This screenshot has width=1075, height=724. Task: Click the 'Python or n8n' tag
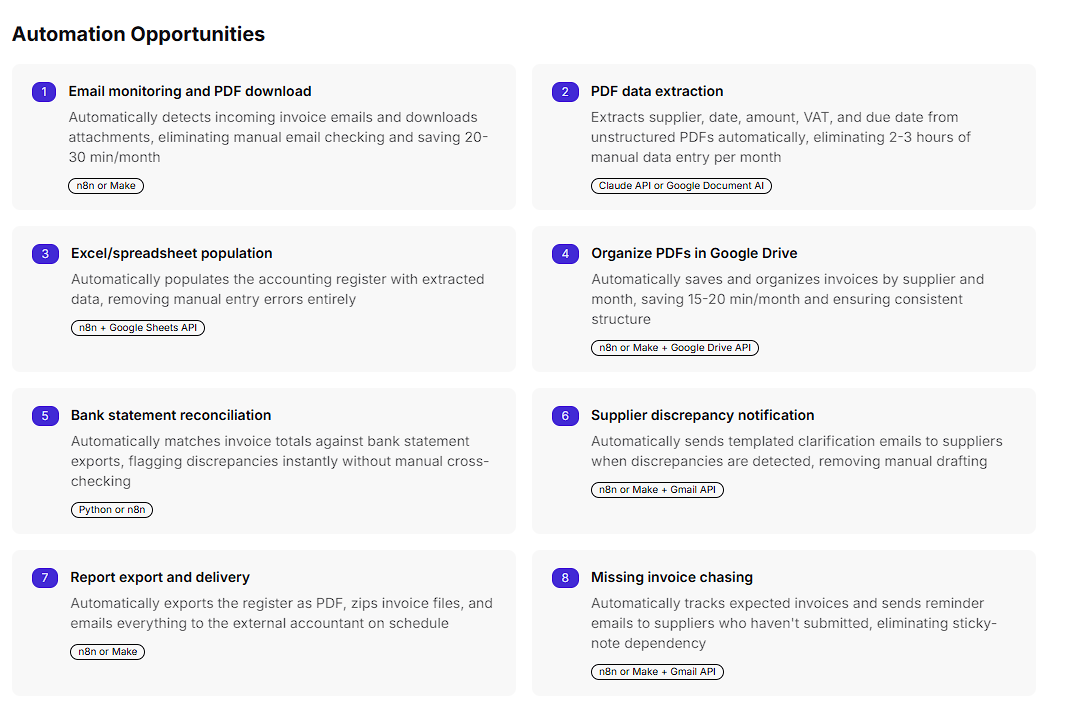click(x=111, y=510)
